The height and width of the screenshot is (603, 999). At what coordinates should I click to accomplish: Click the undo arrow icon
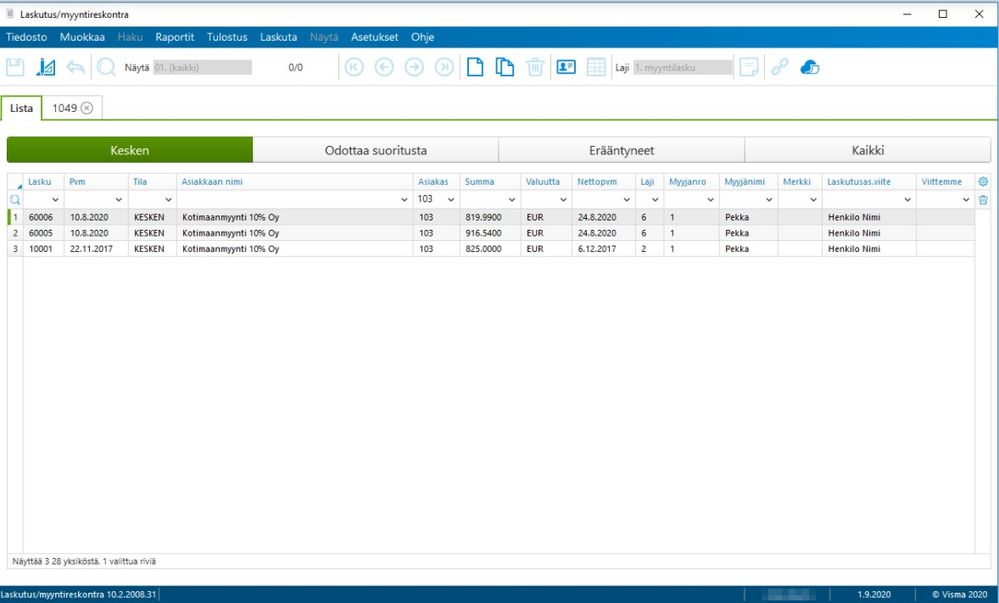[x=75, y=67]
